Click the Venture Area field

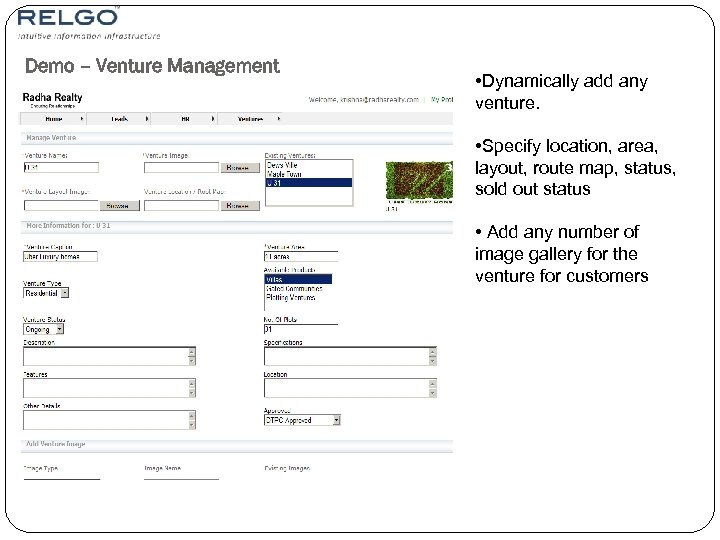[x=301, y=257]
